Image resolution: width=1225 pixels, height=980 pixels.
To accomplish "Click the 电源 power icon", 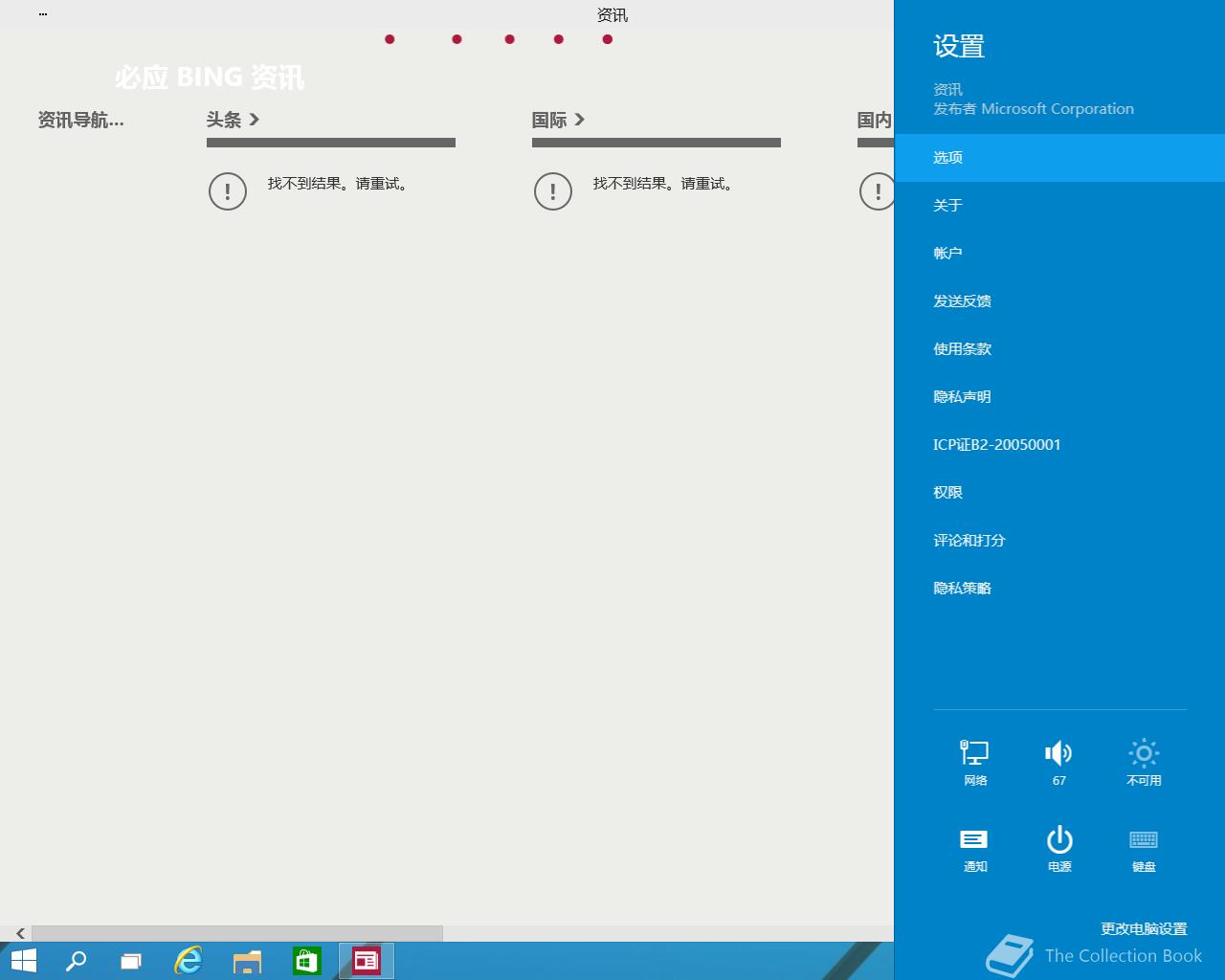I will tap(1059, 850).
